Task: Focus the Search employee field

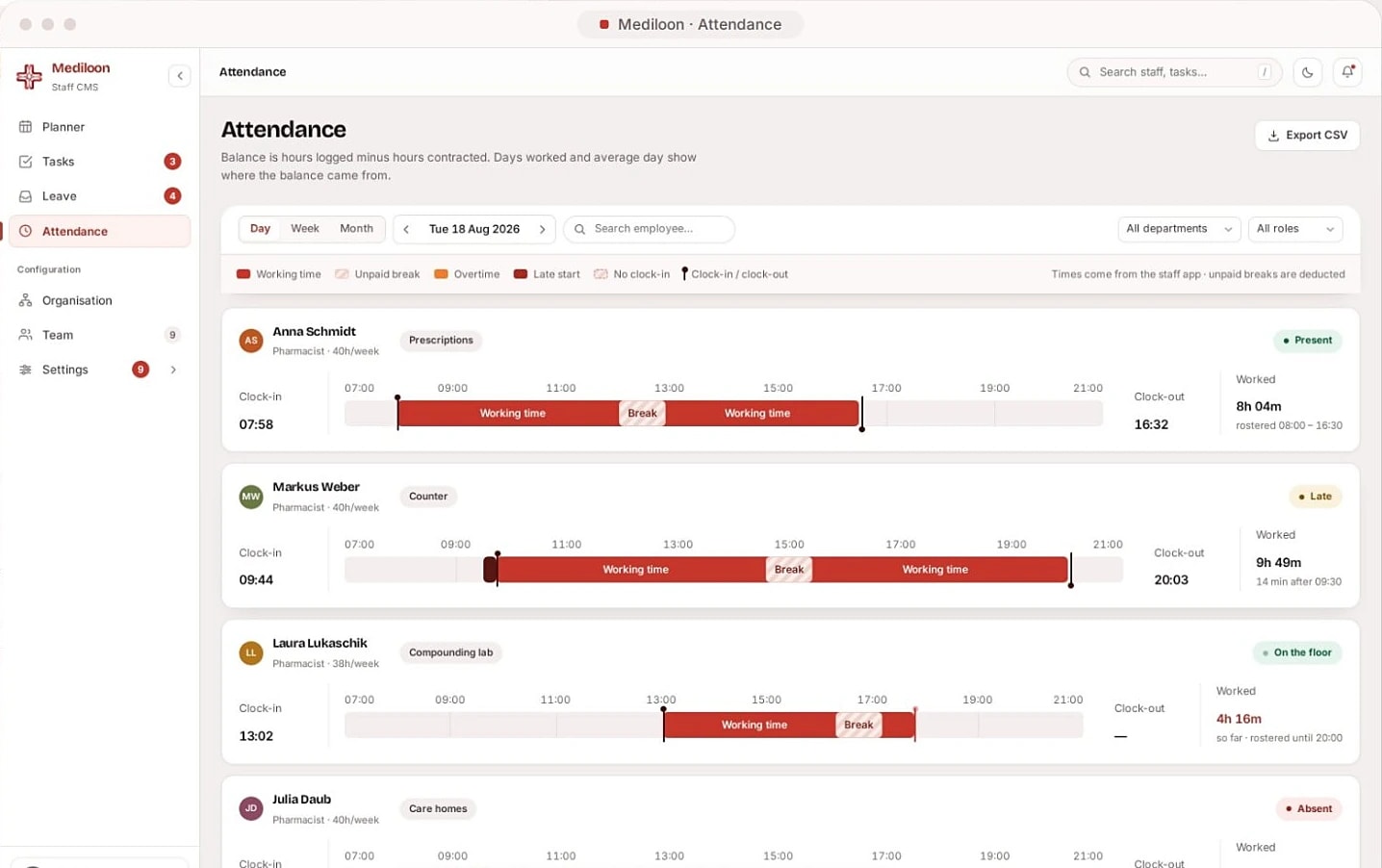Action: (650, 229)
